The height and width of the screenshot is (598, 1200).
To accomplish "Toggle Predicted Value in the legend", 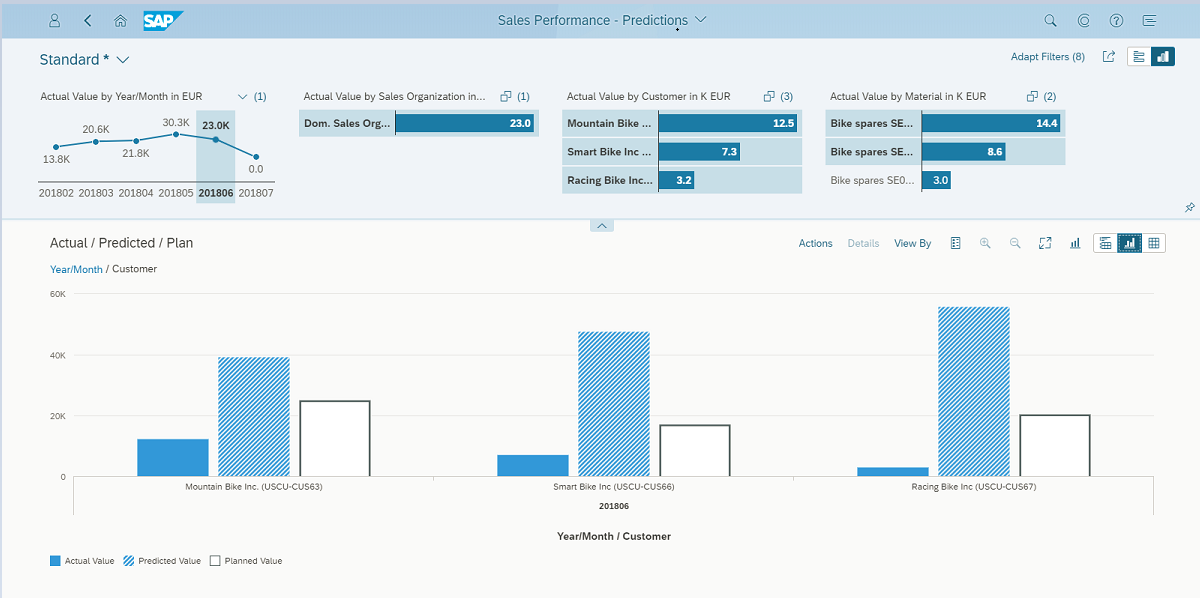I will click(161, 561).
